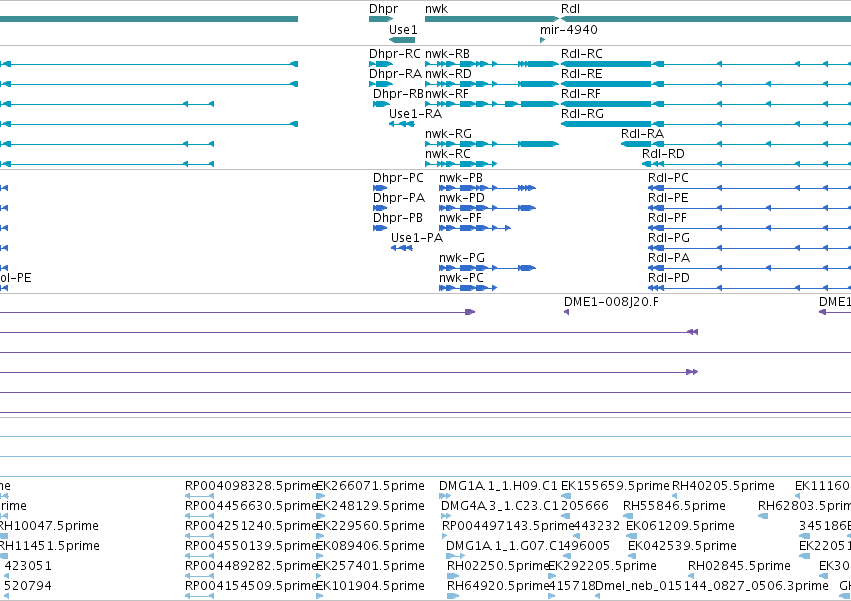Click transcript label nwk-RC
Screen dimensions: 851x601
[448, 154]
